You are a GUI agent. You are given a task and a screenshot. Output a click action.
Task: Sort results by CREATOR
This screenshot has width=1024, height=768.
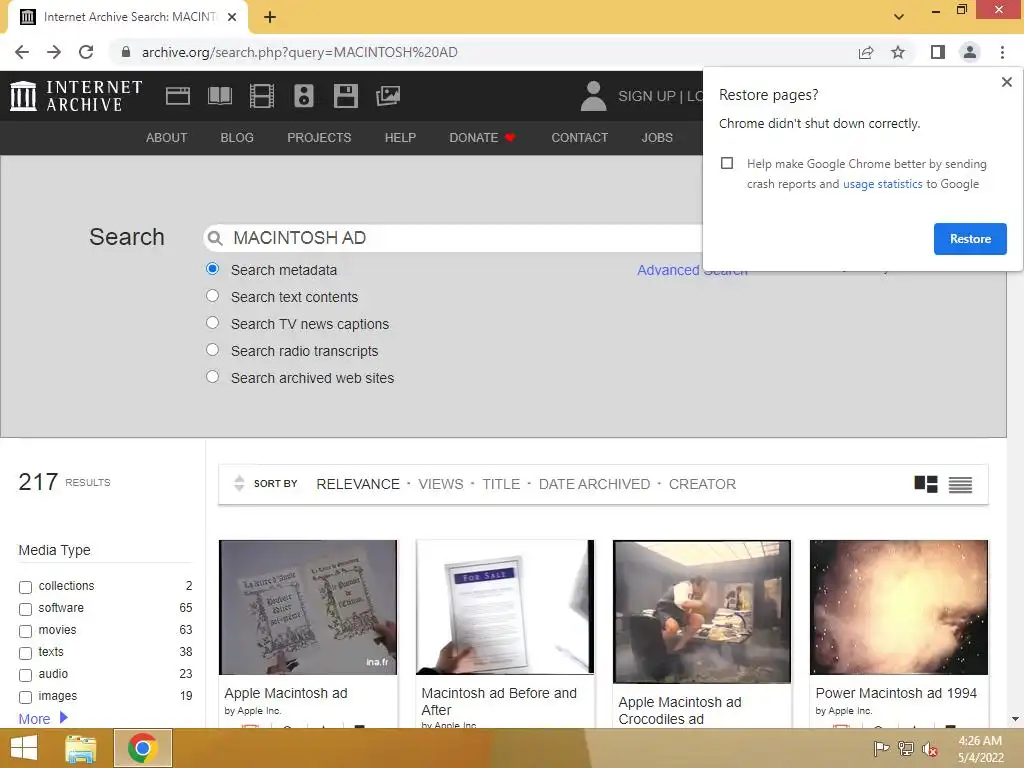[702, 484]
